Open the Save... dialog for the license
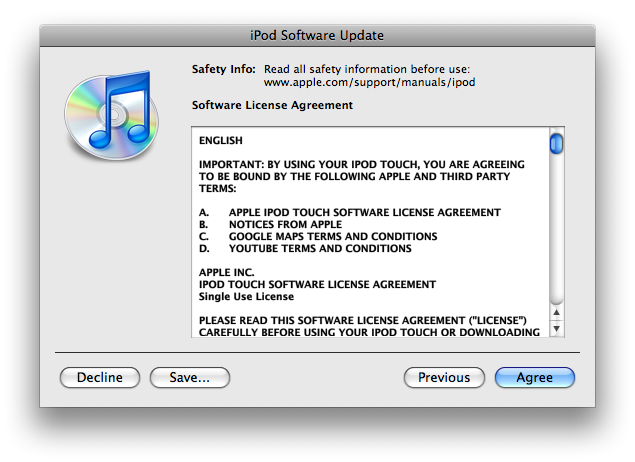Screen dimensions: 635x462 click(x=190, y=377)
